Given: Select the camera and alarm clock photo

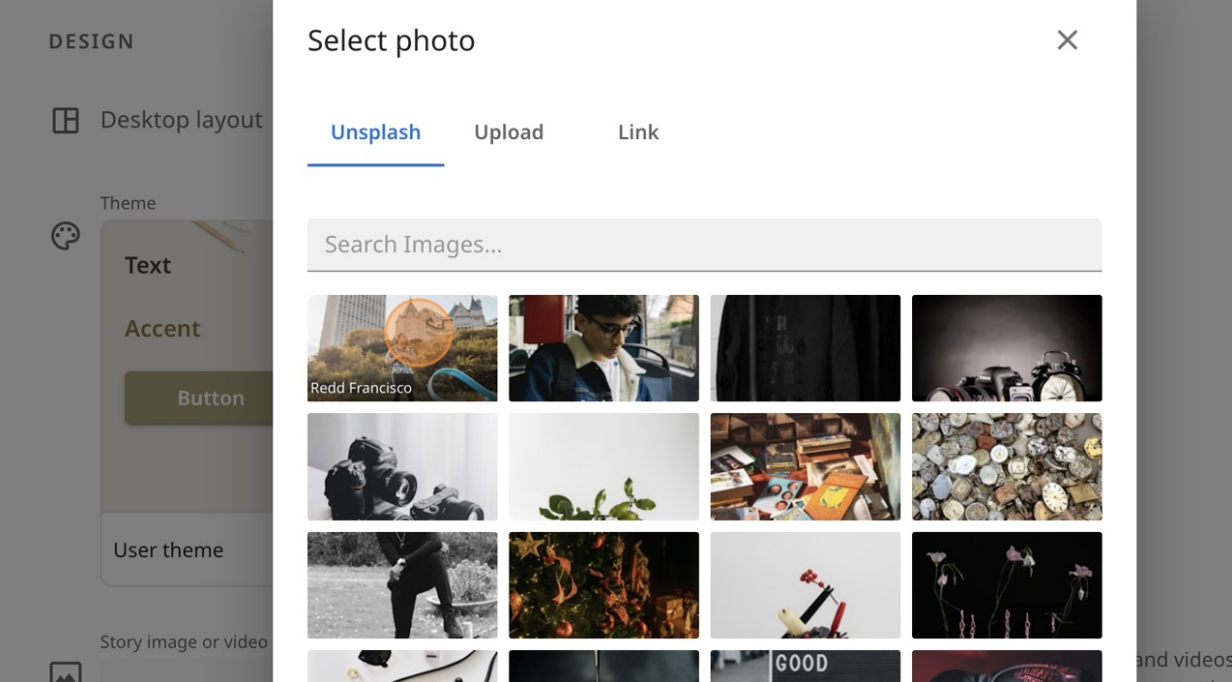Looking at the screenshot, I should [1006, 347].
